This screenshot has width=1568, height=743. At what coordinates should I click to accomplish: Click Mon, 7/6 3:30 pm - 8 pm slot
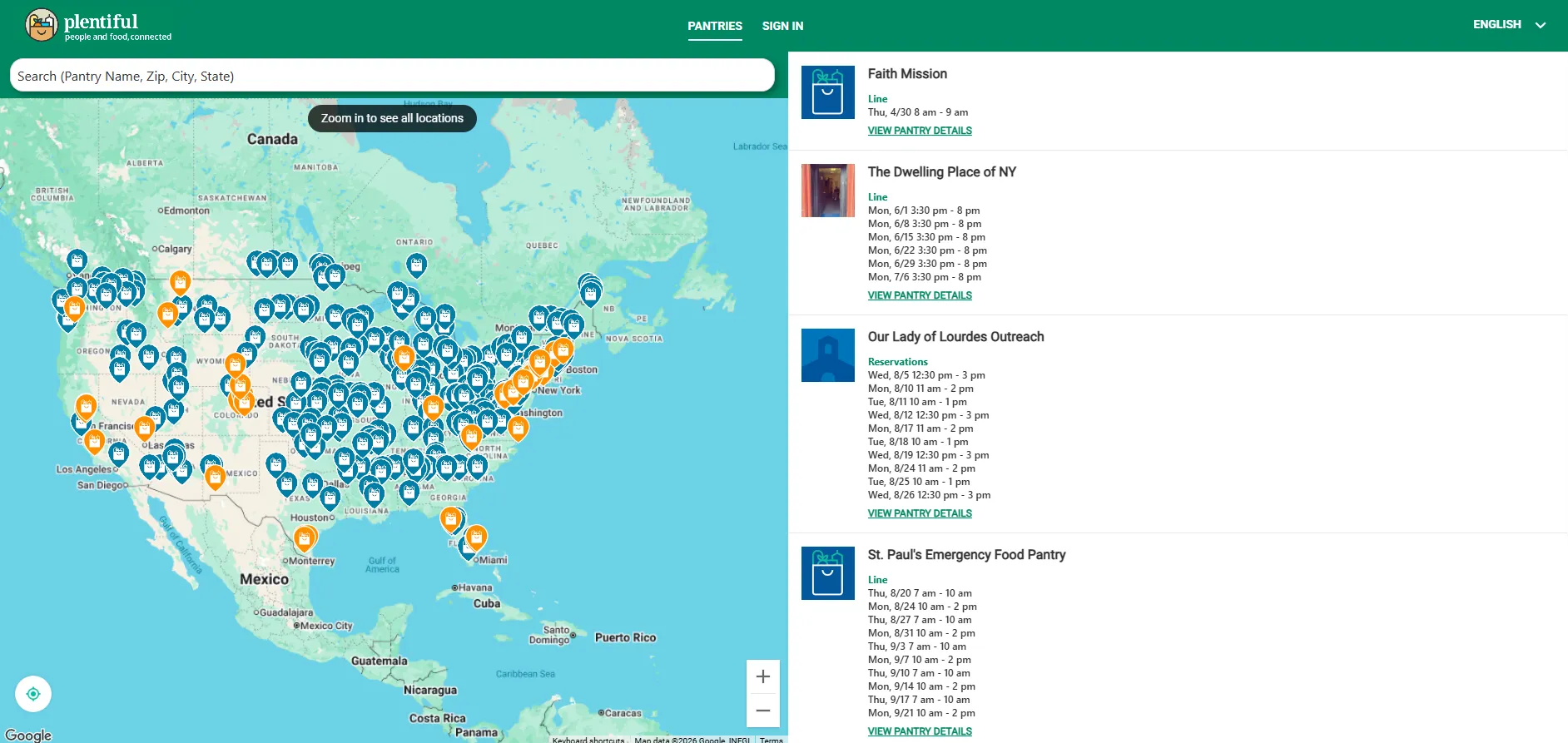[x=925, y=277]
